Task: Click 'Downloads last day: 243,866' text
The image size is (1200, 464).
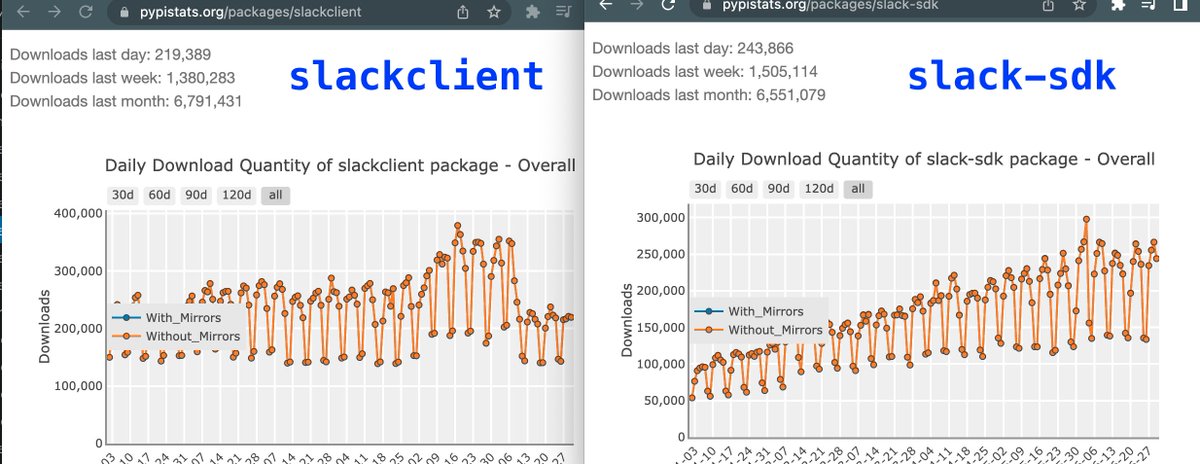Action: click(693, 48)
